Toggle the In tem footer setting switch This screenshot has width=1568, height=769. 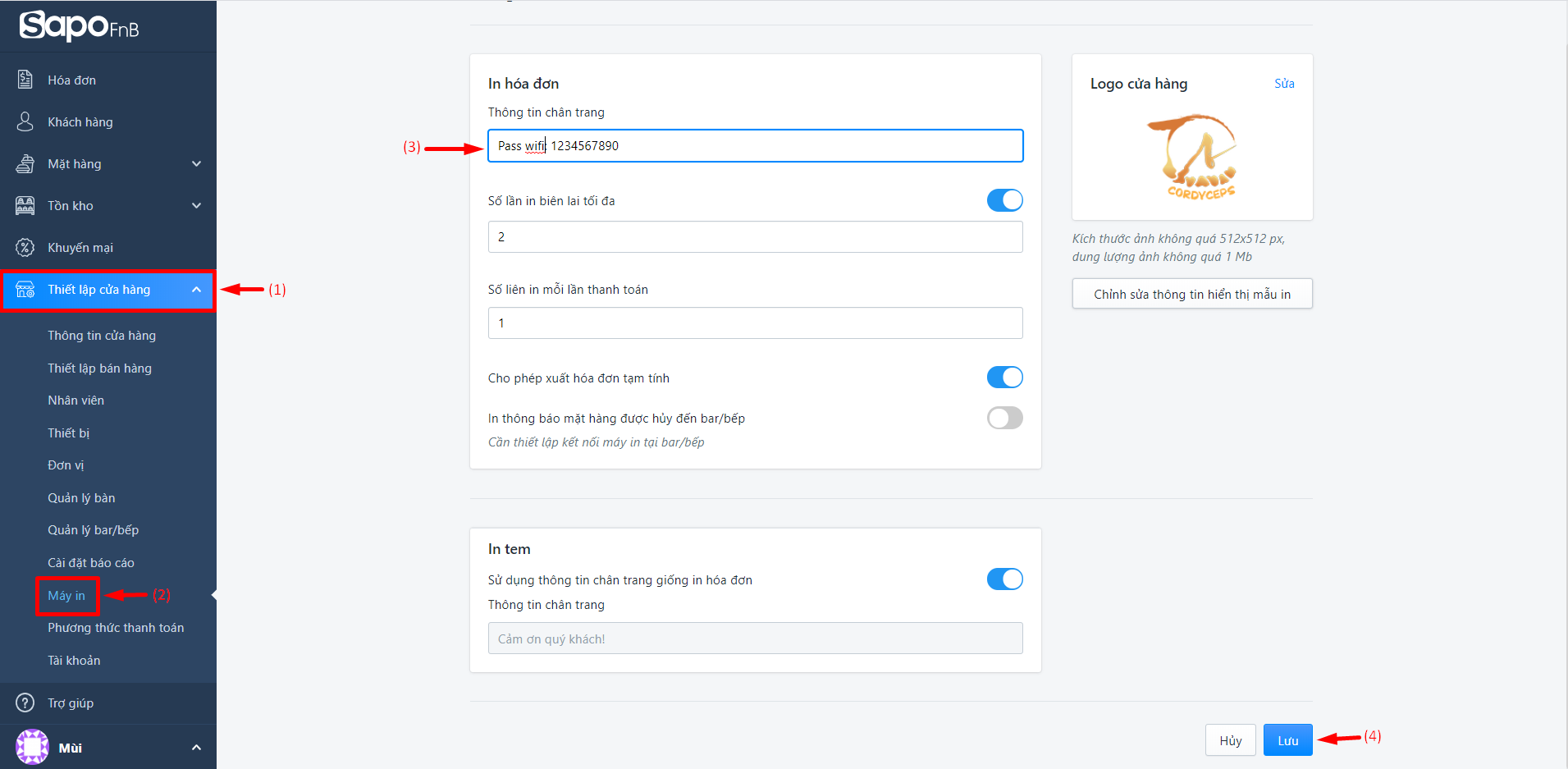click(x=1004, y=579)
